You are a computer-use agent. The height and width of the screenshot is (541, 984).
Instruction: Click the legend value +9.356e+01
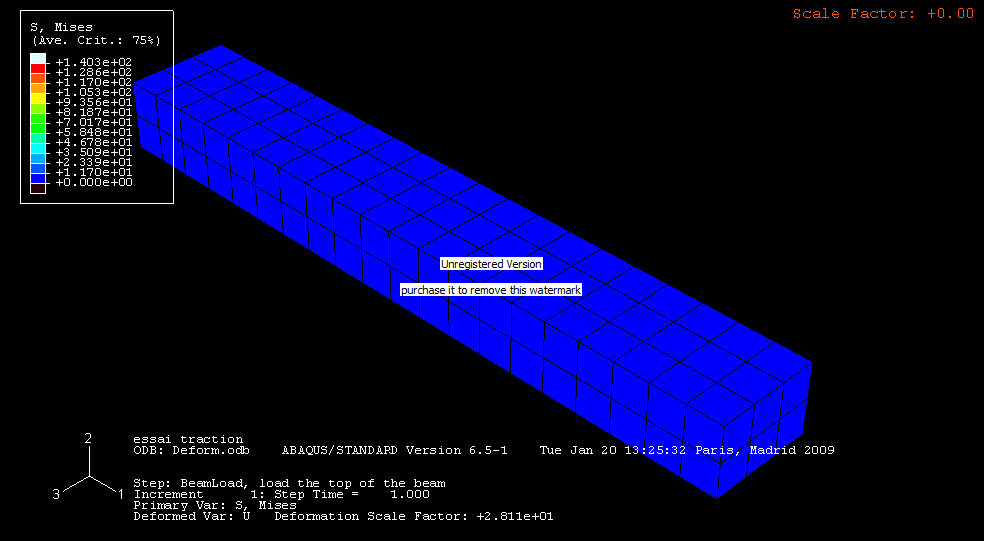click(x=94, y=102)
